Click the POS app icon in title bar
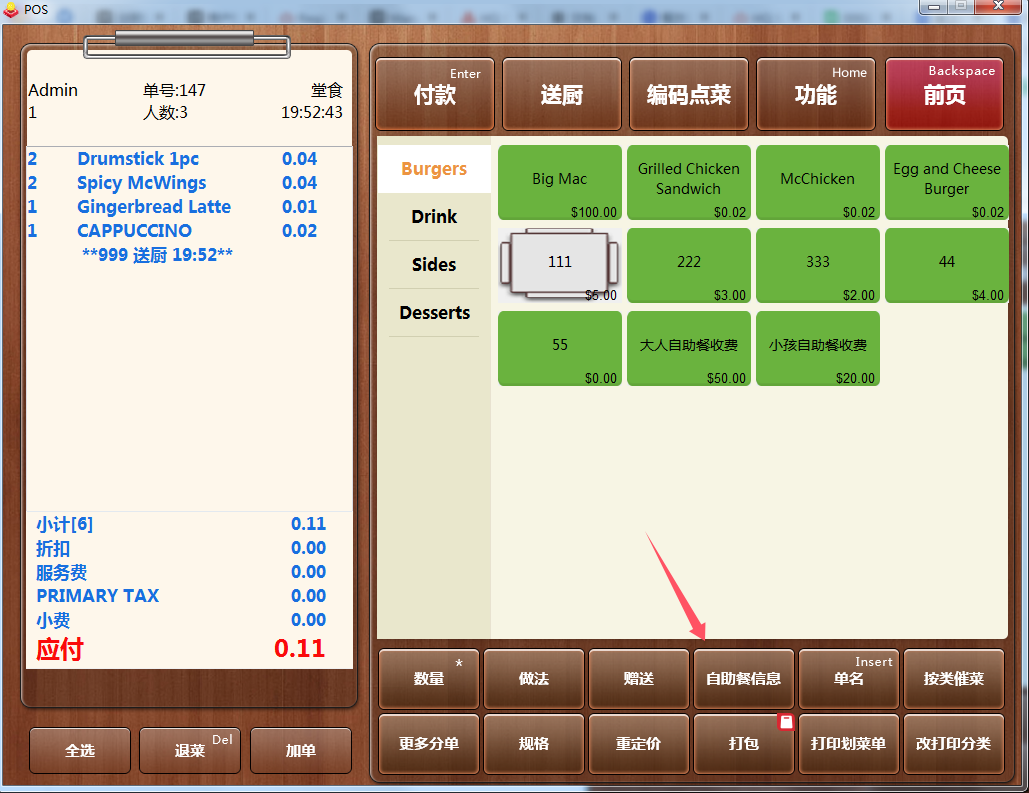This screenshot has height=793, width=1029. click(x=11, y=9)
